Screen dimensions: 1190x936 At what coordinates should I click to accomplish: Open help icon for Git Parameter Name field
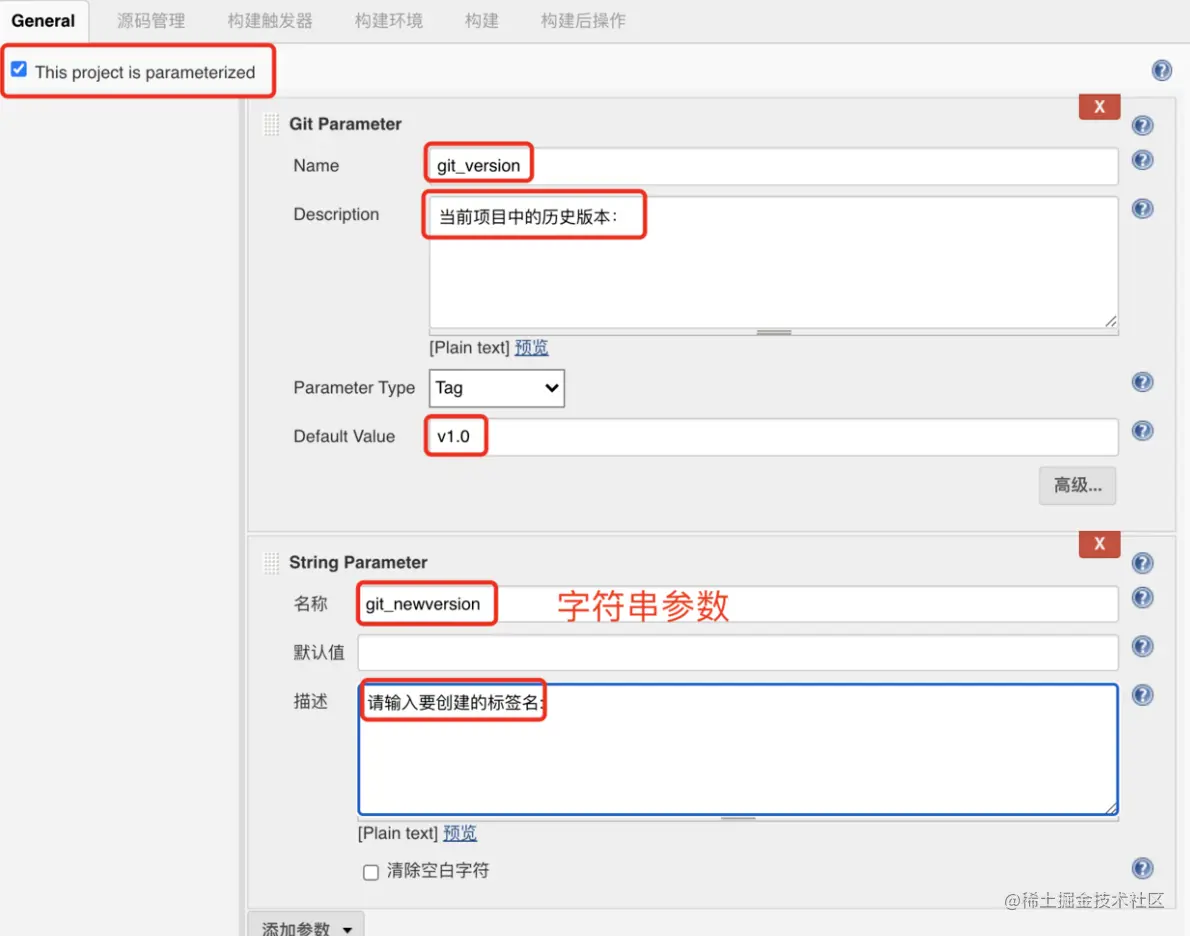coord(1142,160)
